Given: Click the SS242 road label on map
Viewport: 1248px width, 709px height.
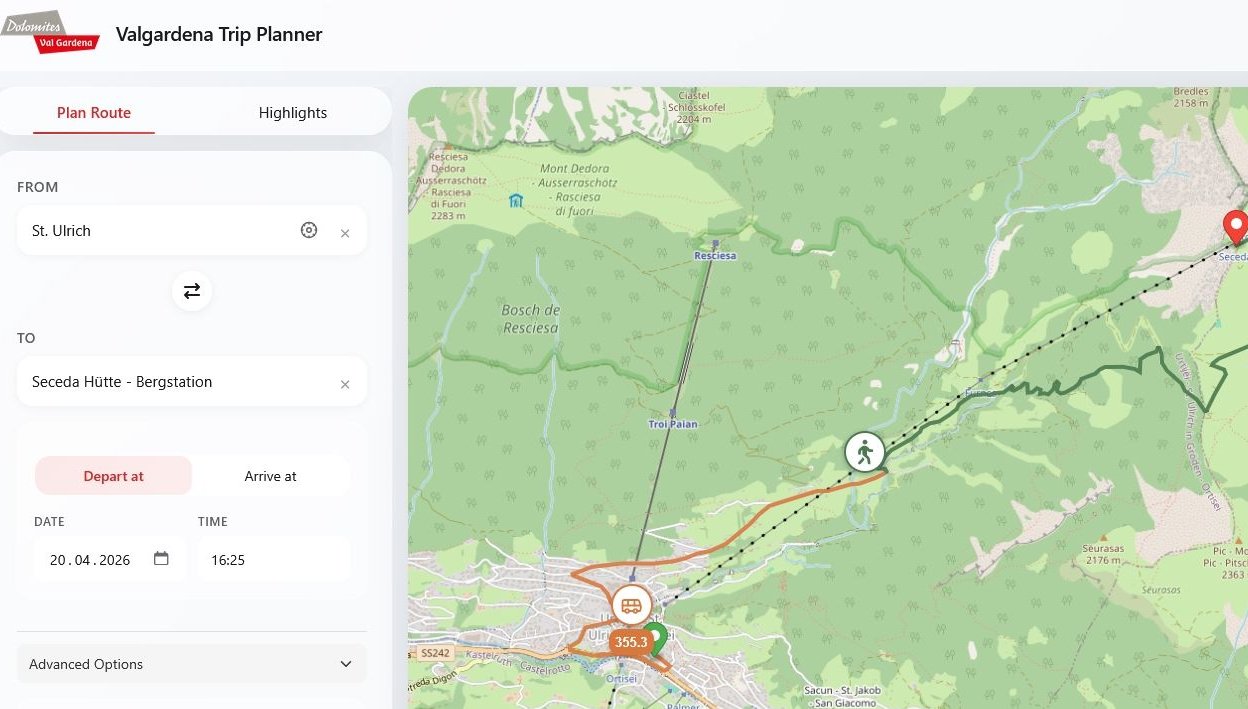Looking at the screenshot, I should click(x=435, y=653).
